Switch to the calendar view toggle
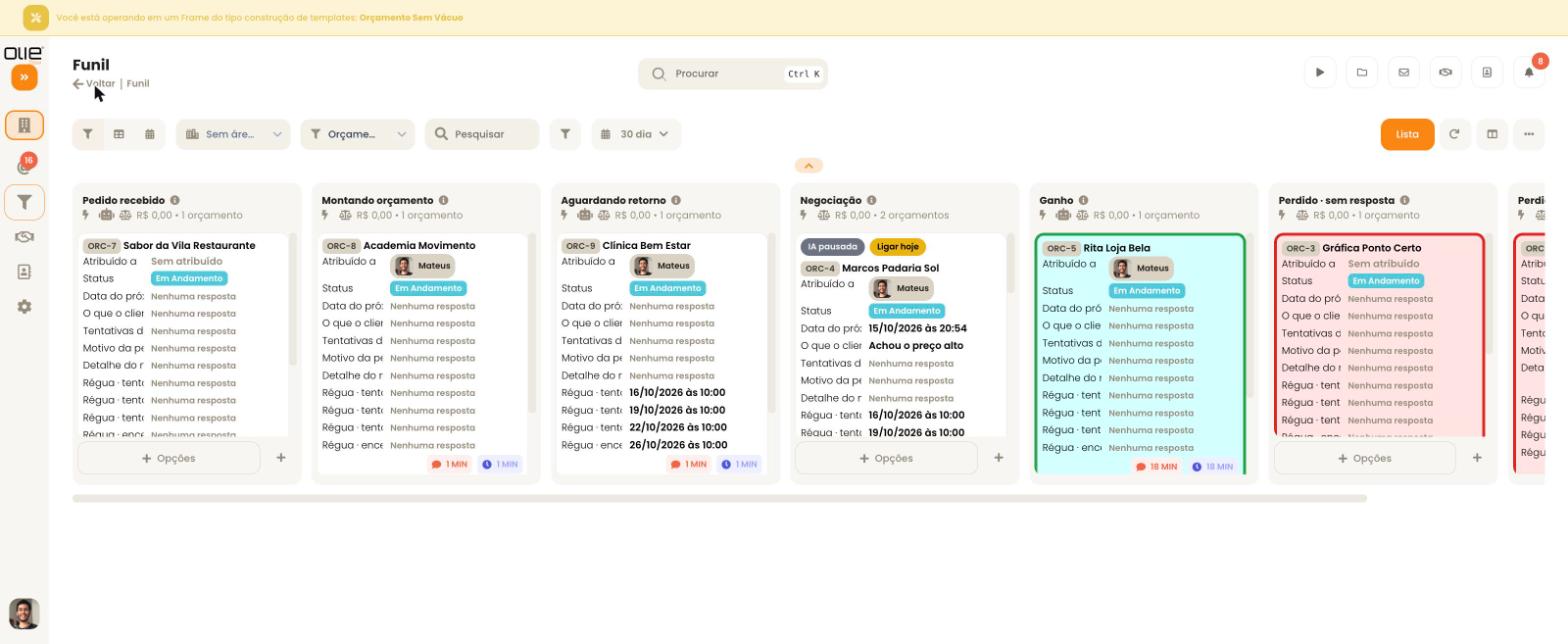 coord(150,134)
